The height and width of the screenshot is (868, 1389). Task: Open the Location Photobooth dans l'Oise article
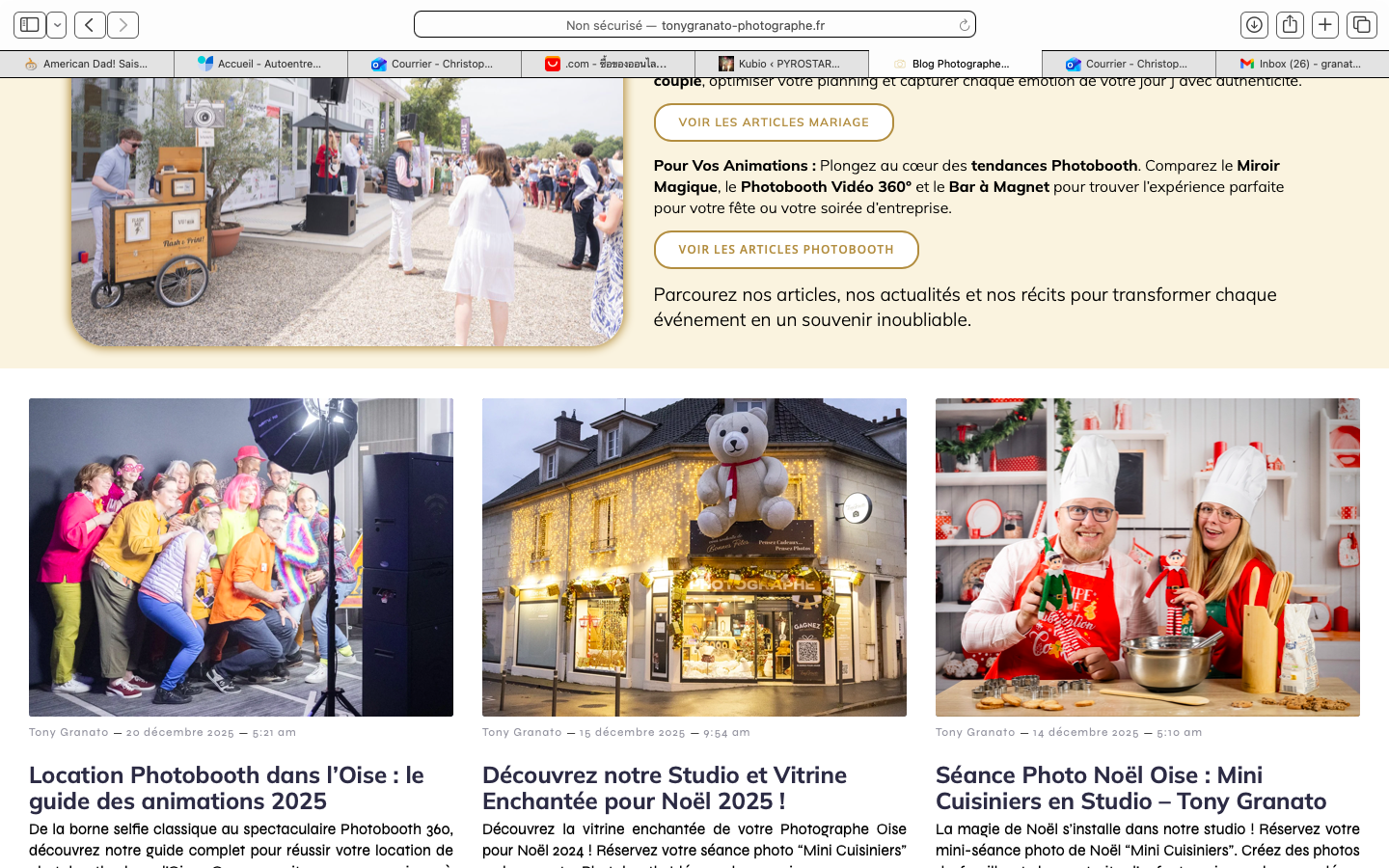pos(227,788)
